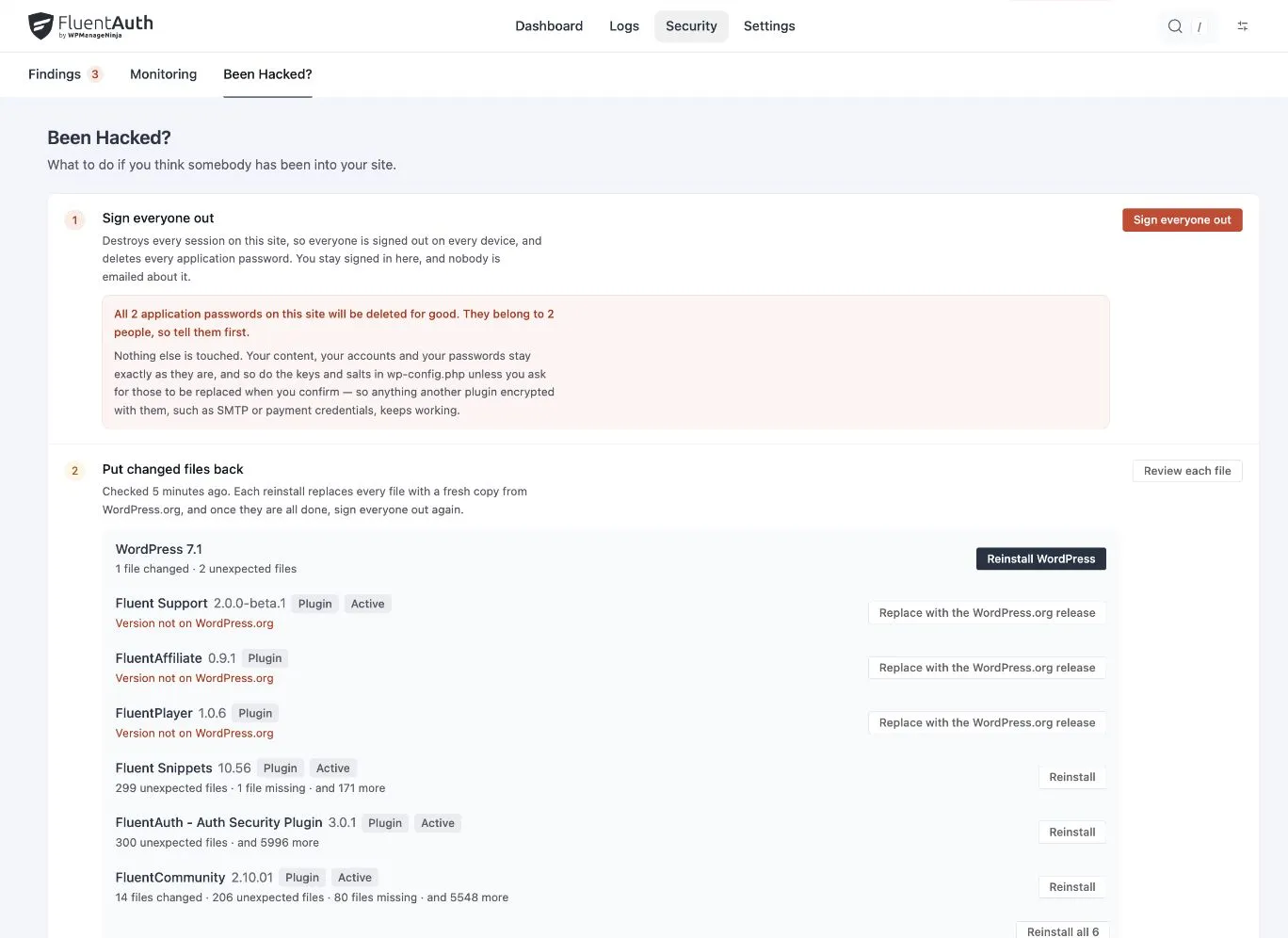Click the "Fluent Snippets" plugin name
The height and width of the screenshot is (938, 1288).
[164, 768]
